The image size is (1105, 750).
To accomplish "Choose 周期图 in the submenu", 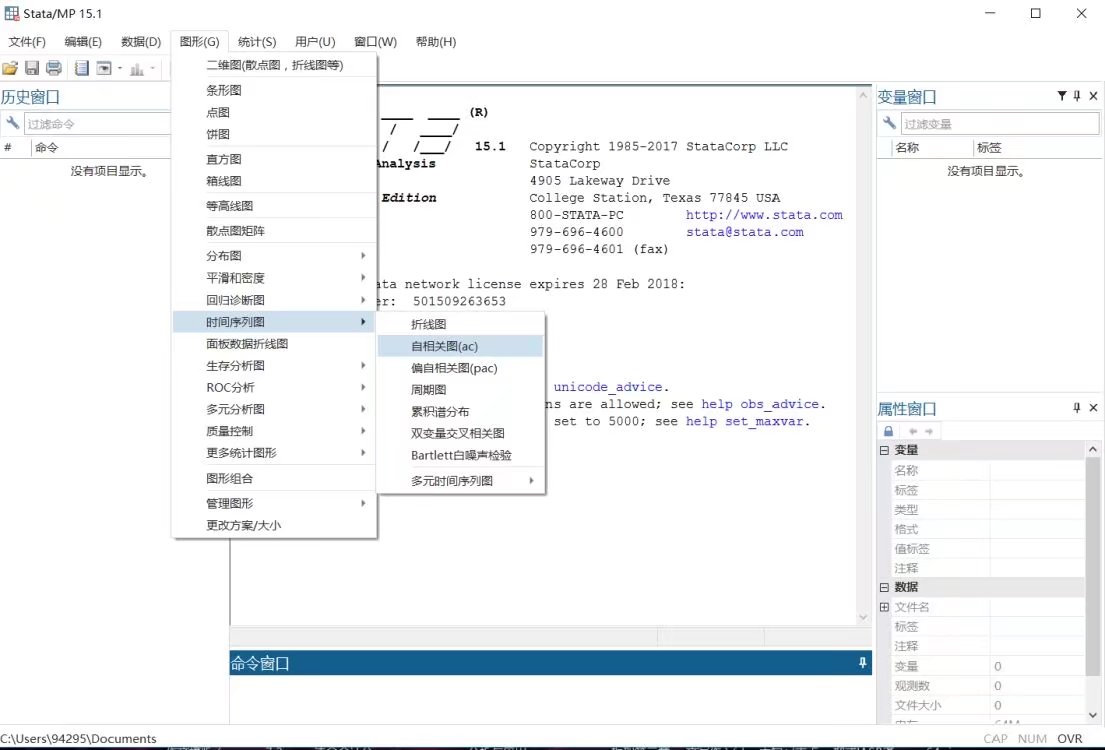I will tap(460, 390).
